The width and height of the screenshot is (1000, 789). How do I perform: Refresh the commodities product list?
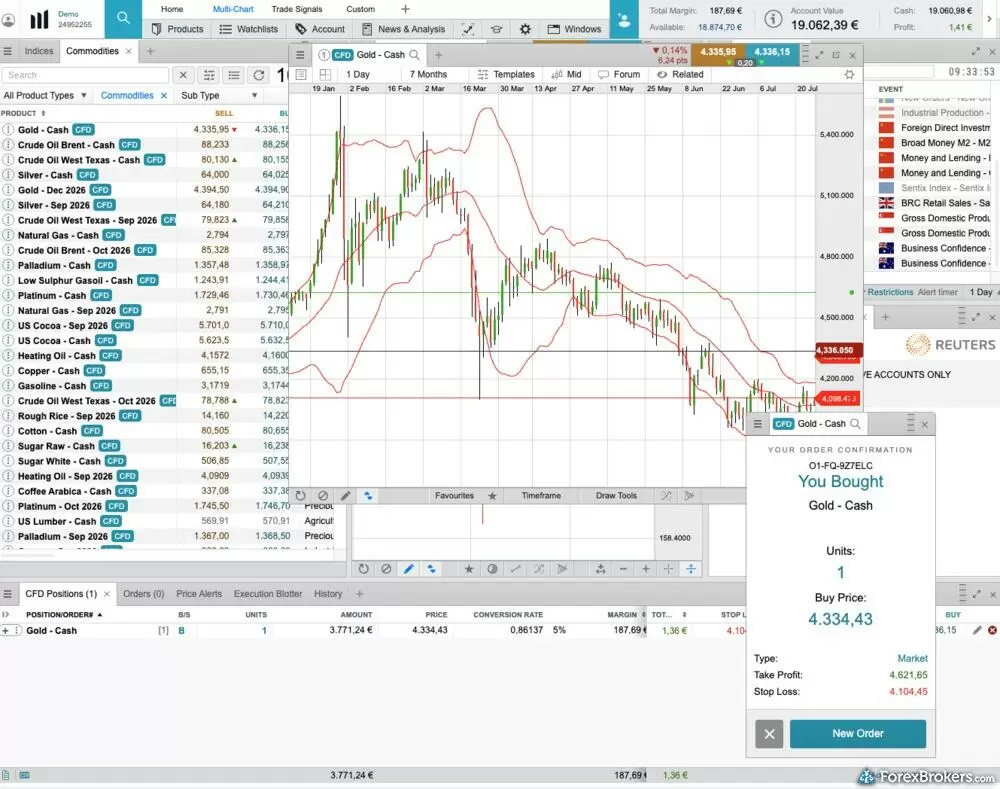259,75
